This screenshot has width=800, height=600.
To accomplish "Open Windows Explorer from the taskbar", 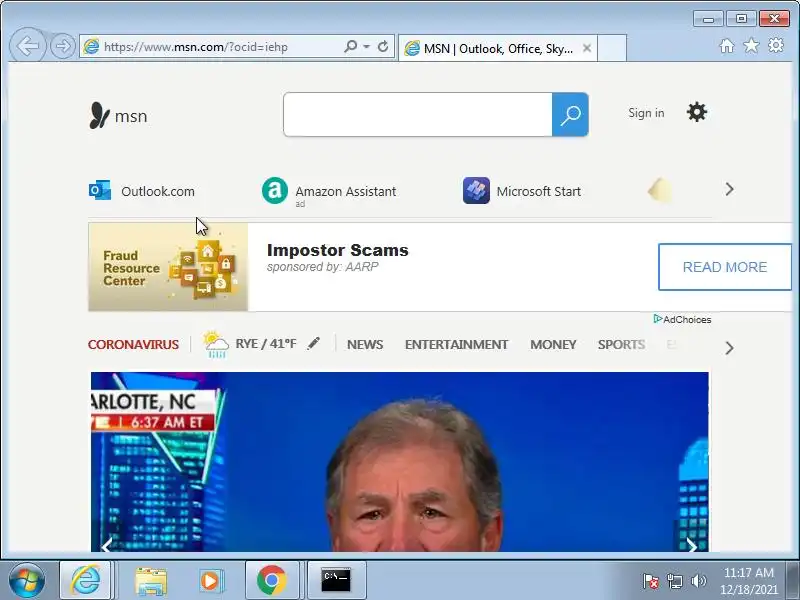I will 151,580.
